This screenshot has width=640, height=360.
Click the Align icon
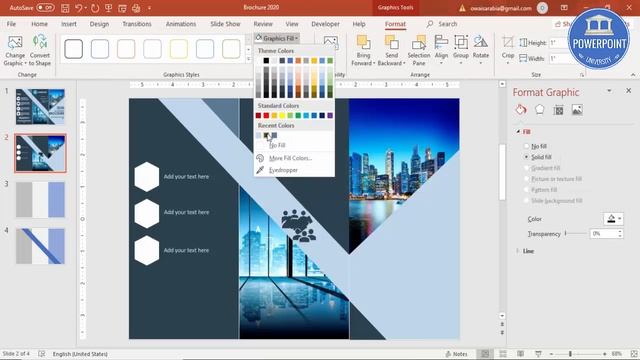441,42
